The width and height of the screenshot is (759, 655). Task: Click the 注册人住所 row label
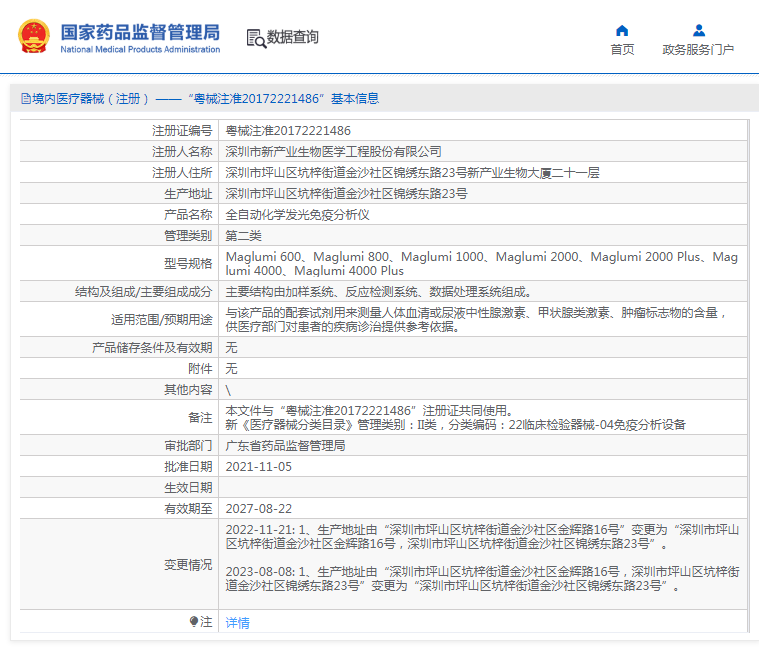point(182,173)
